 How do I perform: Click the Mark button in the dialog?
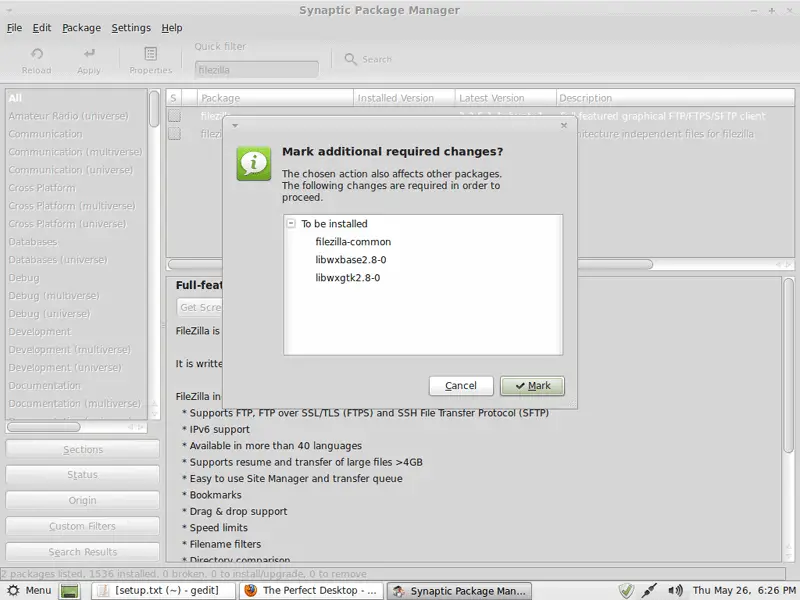(x=532, y=386)
